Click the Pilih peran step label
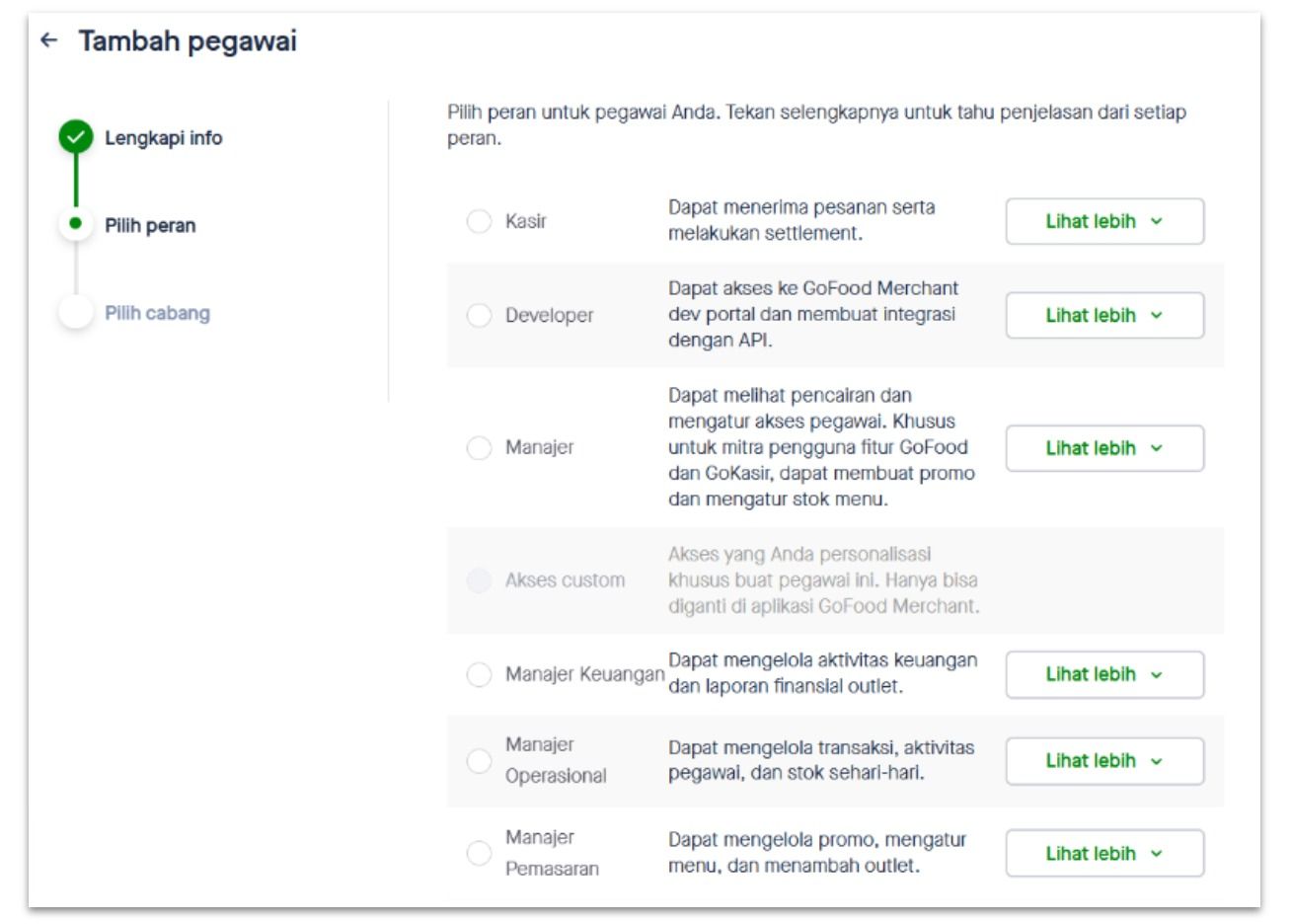Viewport: 1291px width, 924px height. (150, 225)
